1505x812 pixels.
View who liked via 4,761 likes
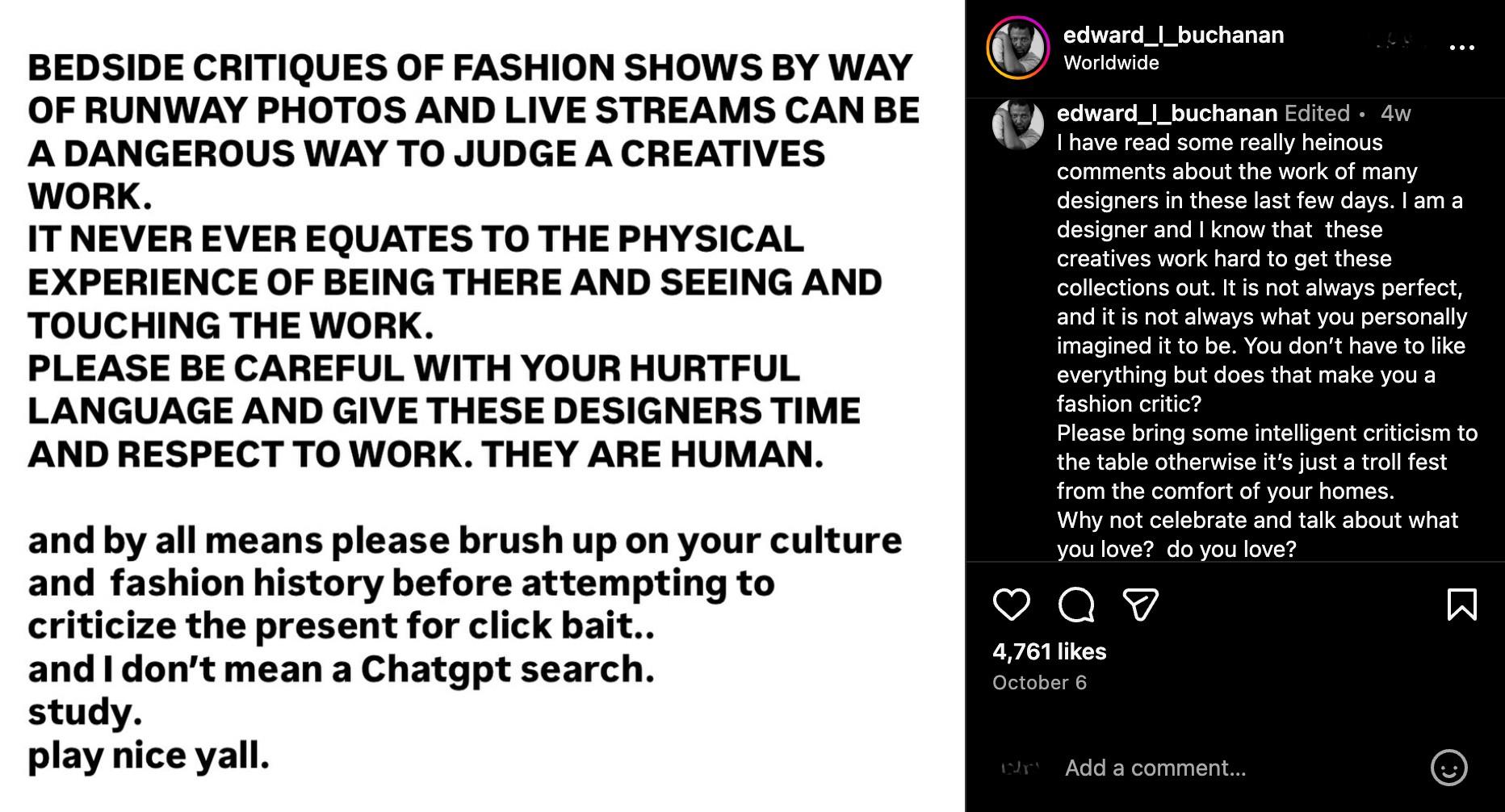[1049, 651]
